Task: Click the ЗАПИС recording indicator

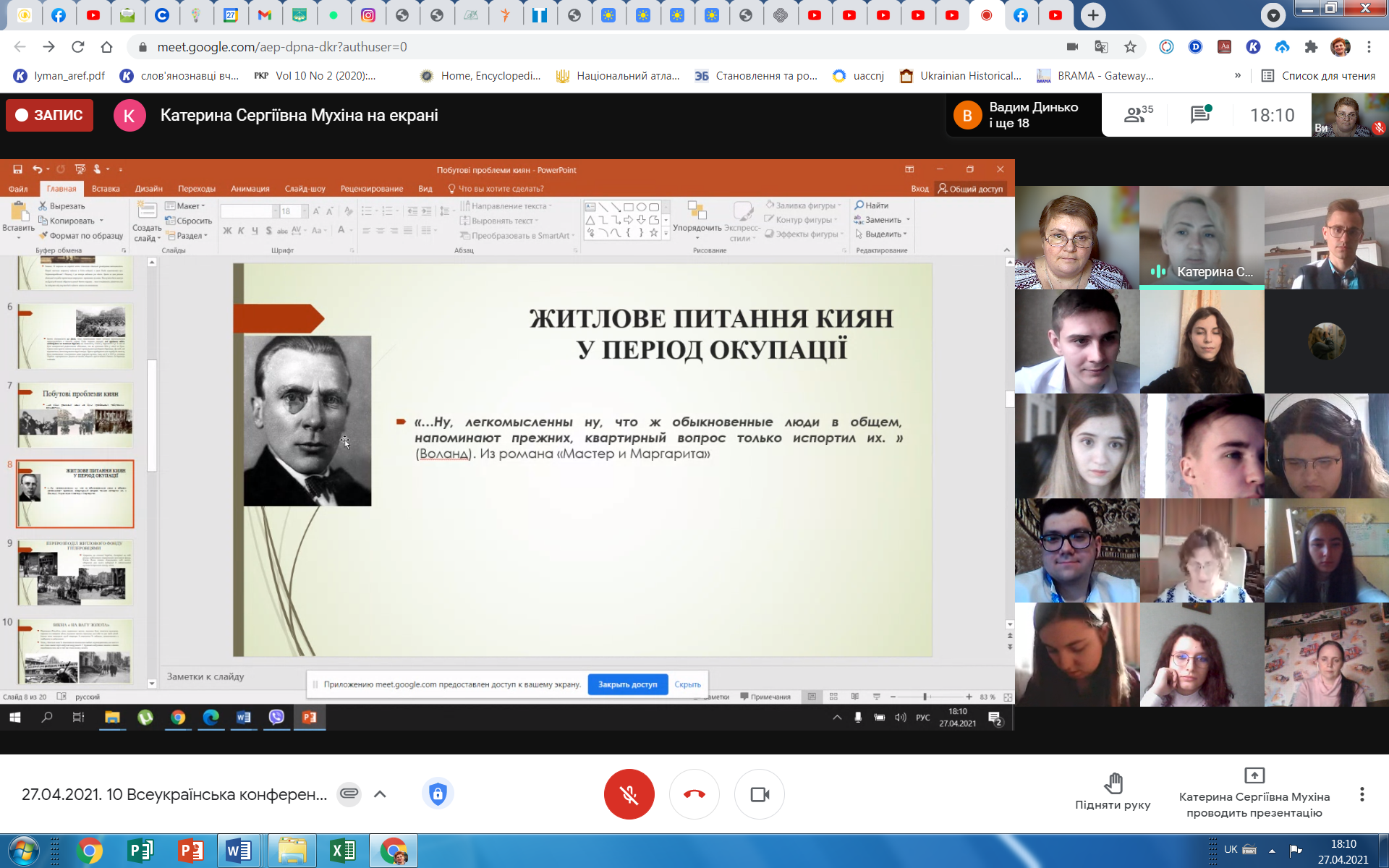Action: (49, 115)
